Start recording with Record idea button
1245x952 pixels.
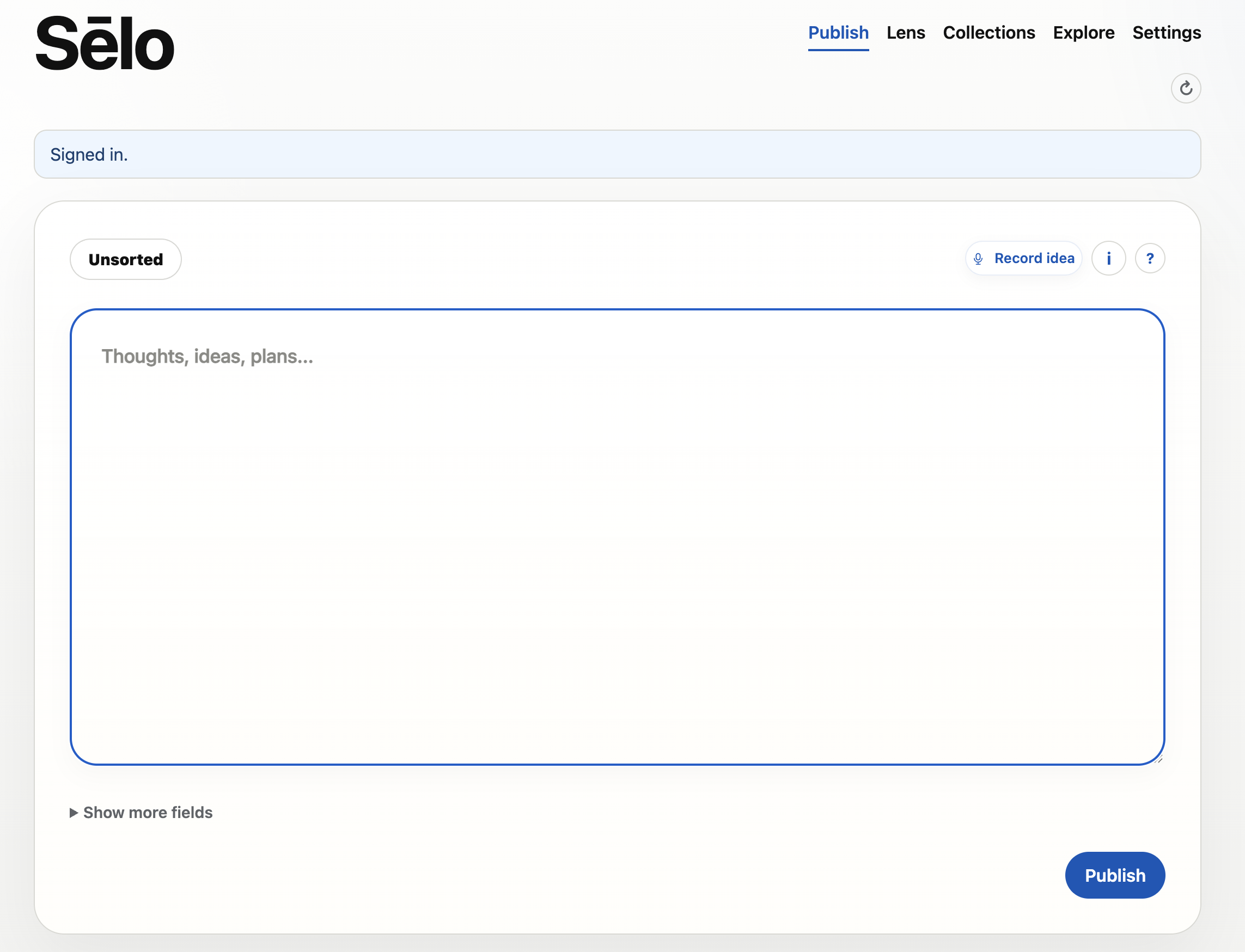tap(1023, 258)
